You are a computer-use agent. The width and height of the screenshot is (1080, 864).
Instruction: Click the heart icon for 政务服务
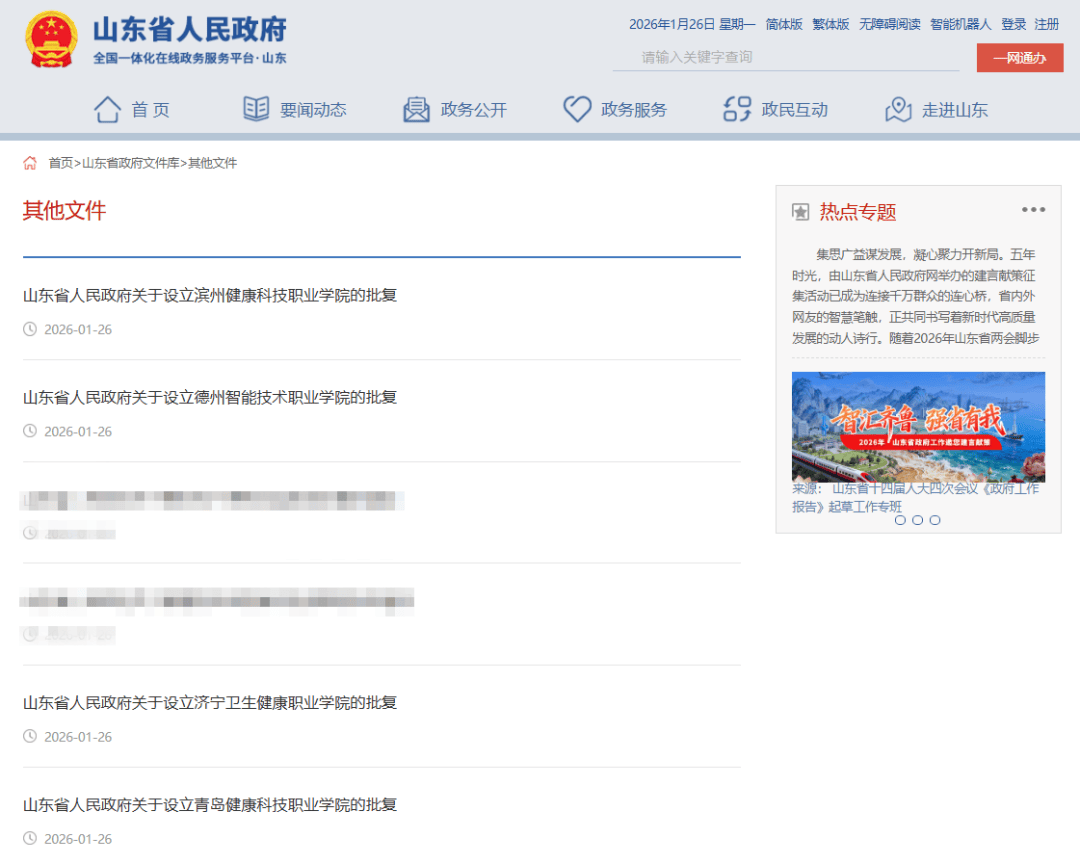[577, 109]
